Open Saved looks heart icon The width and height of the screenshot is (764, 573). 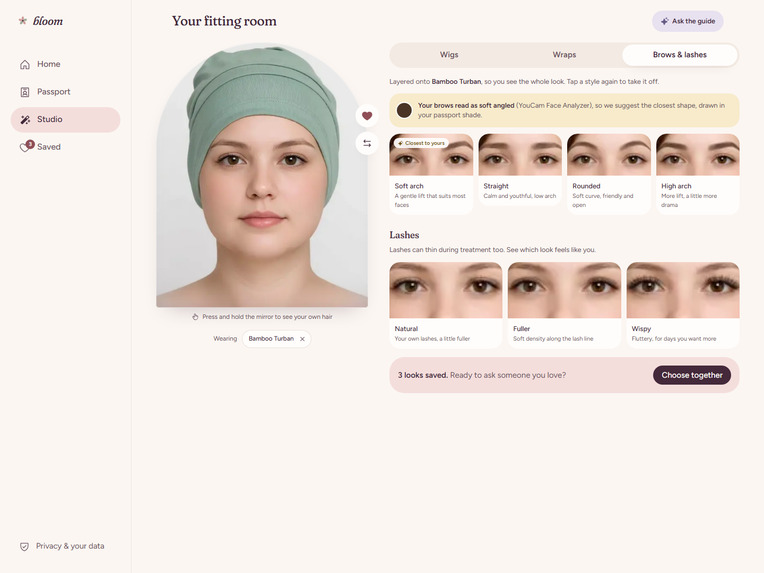(24, 147)
